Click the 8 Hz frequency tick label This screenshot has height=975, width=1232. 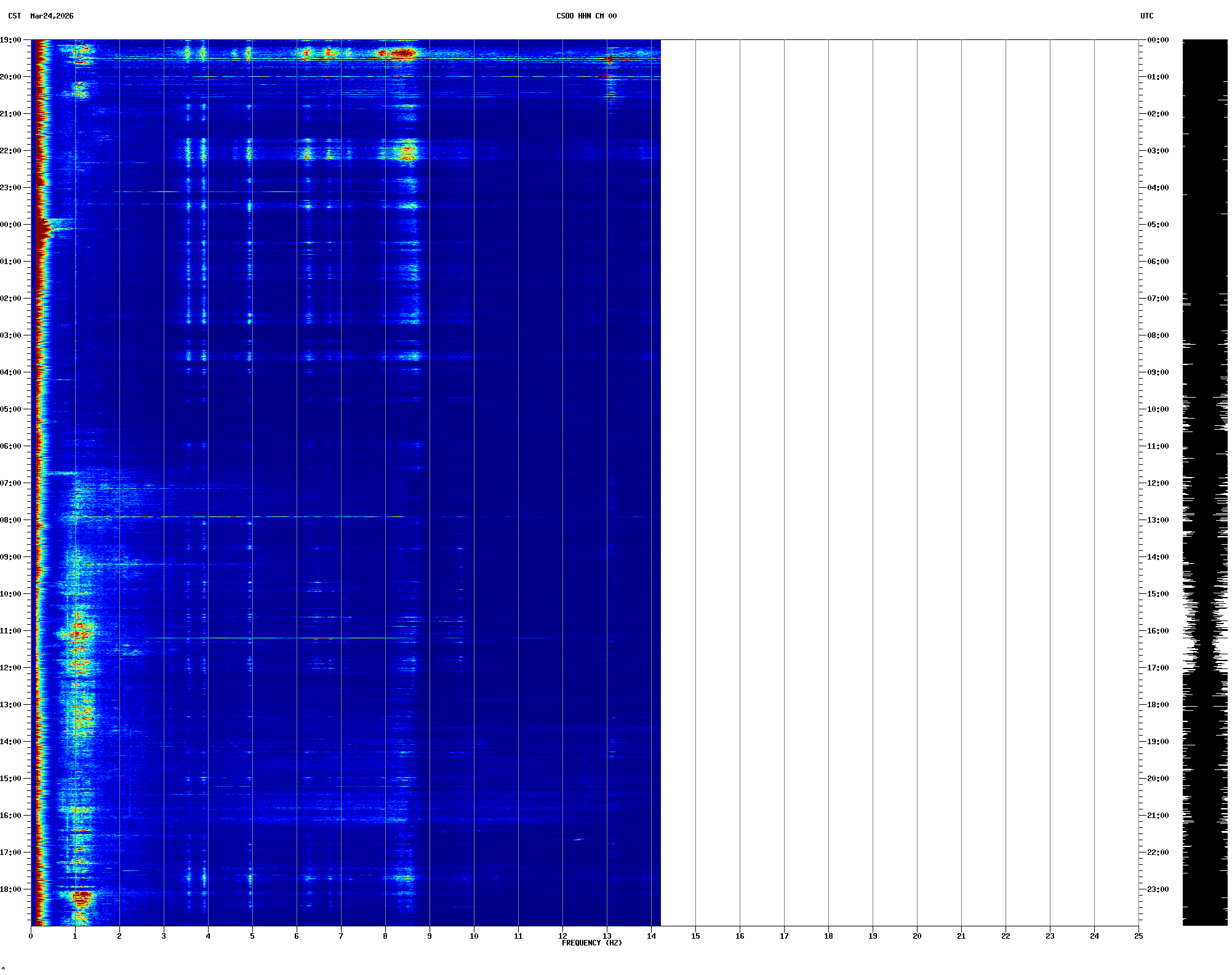[385, 936]
